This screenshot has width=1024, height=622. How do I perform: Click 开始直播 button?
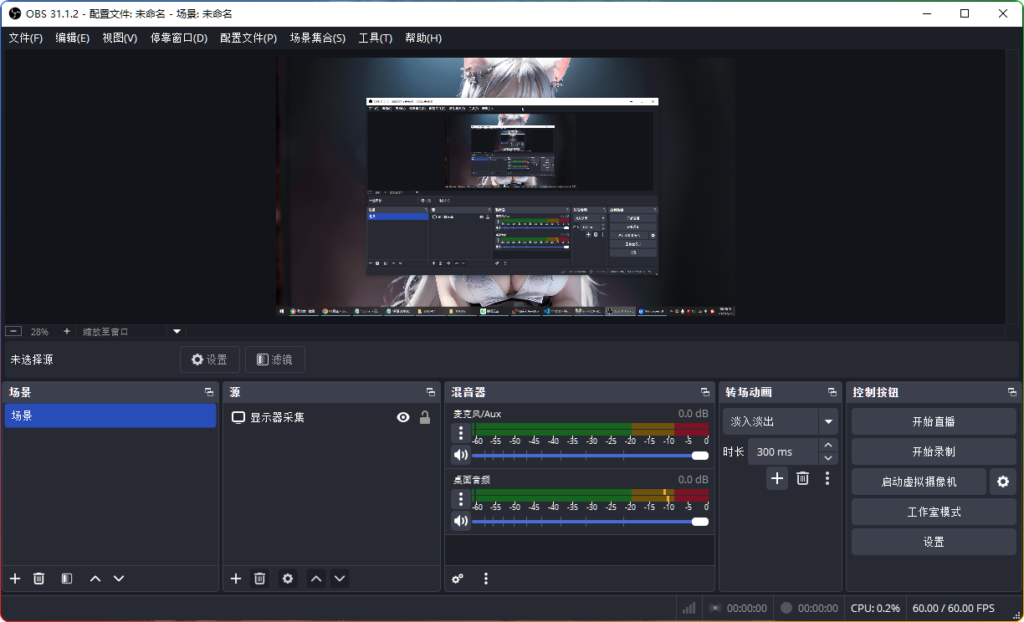[933, 421]
